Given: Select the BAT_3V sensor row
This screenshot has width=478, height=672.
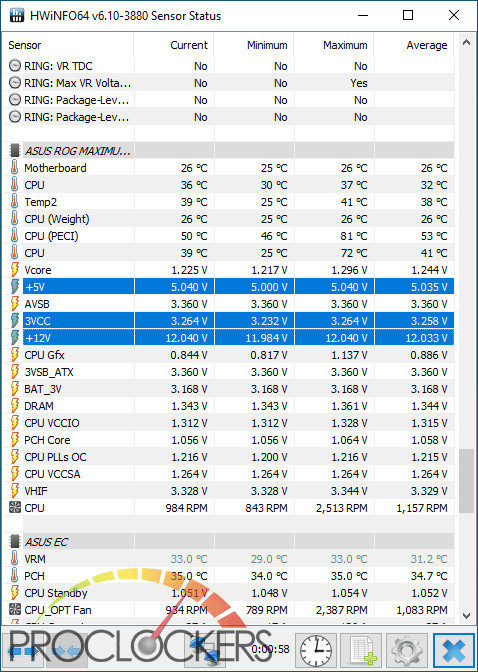Looking at the screenshot, I should (x=229, y=389).
